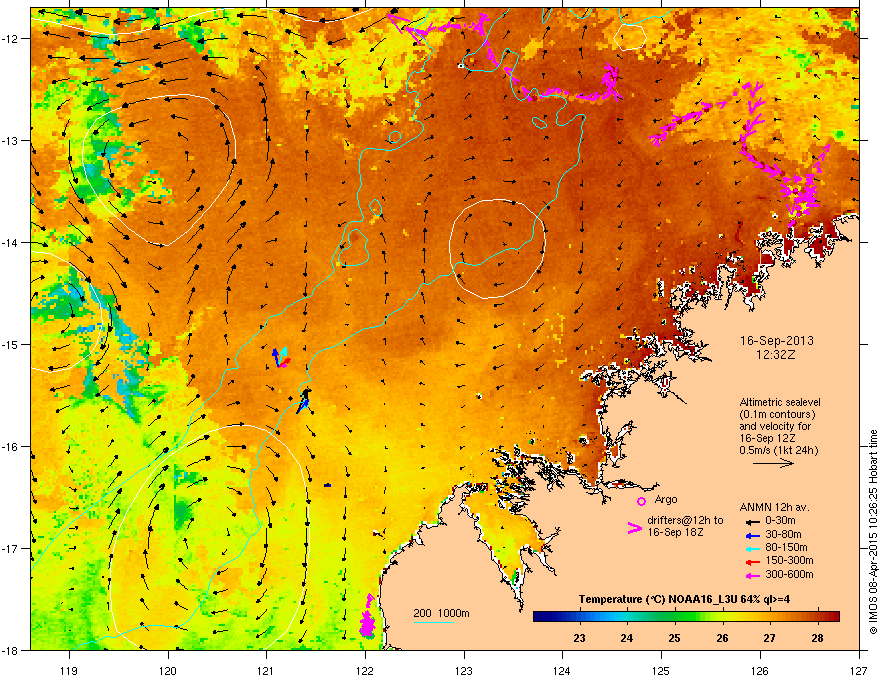The image size is (880, 680).
Task: Click the '-16' latitude axis label
Action: (10, 447)
